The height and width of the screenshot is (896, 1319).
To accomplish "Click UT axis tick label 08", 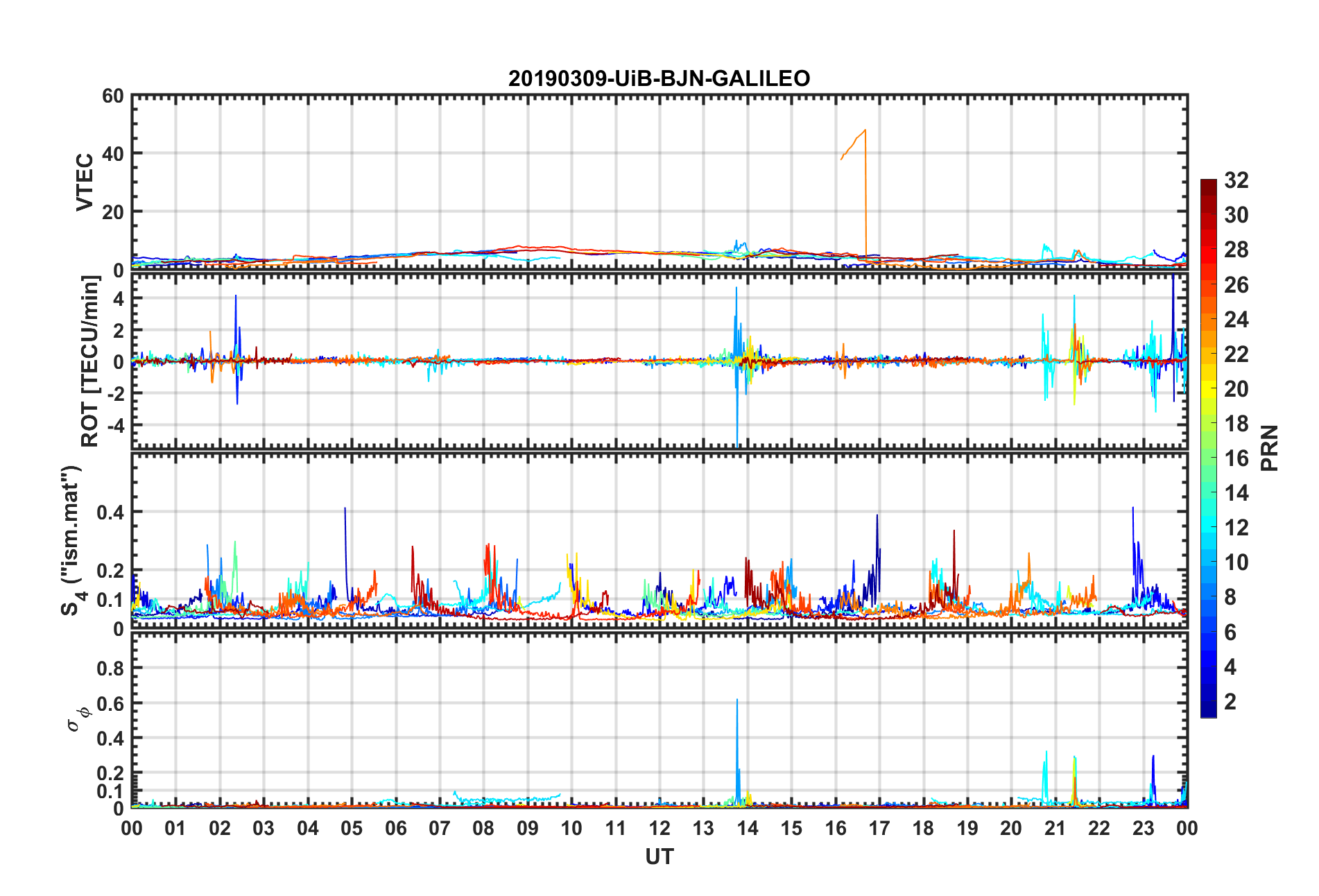I will click(483, 828).
